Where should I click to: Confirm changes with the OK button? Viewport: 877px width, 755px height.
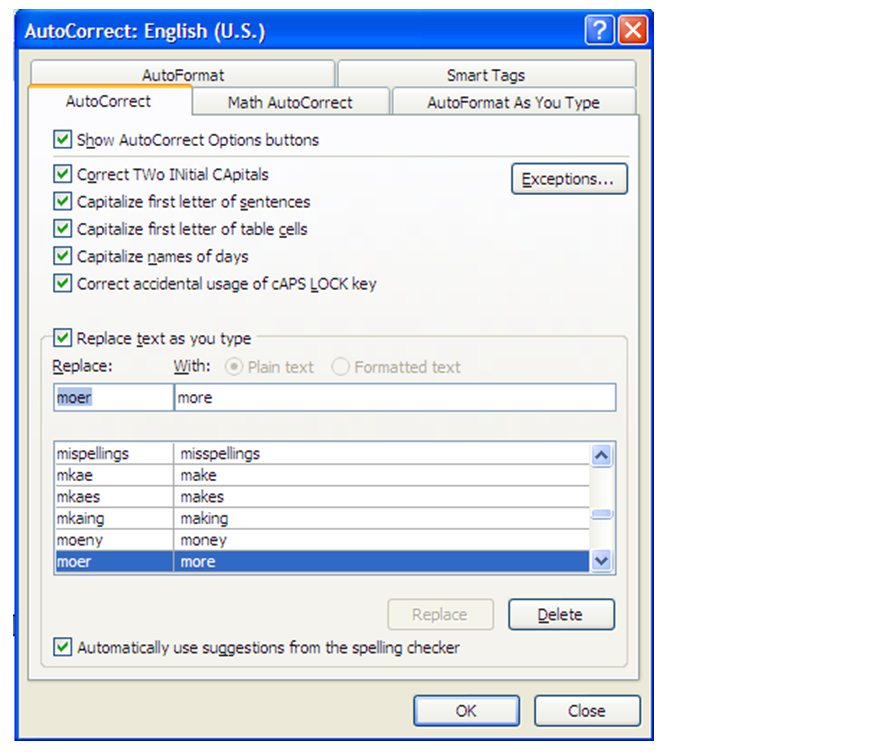[466, 711]
